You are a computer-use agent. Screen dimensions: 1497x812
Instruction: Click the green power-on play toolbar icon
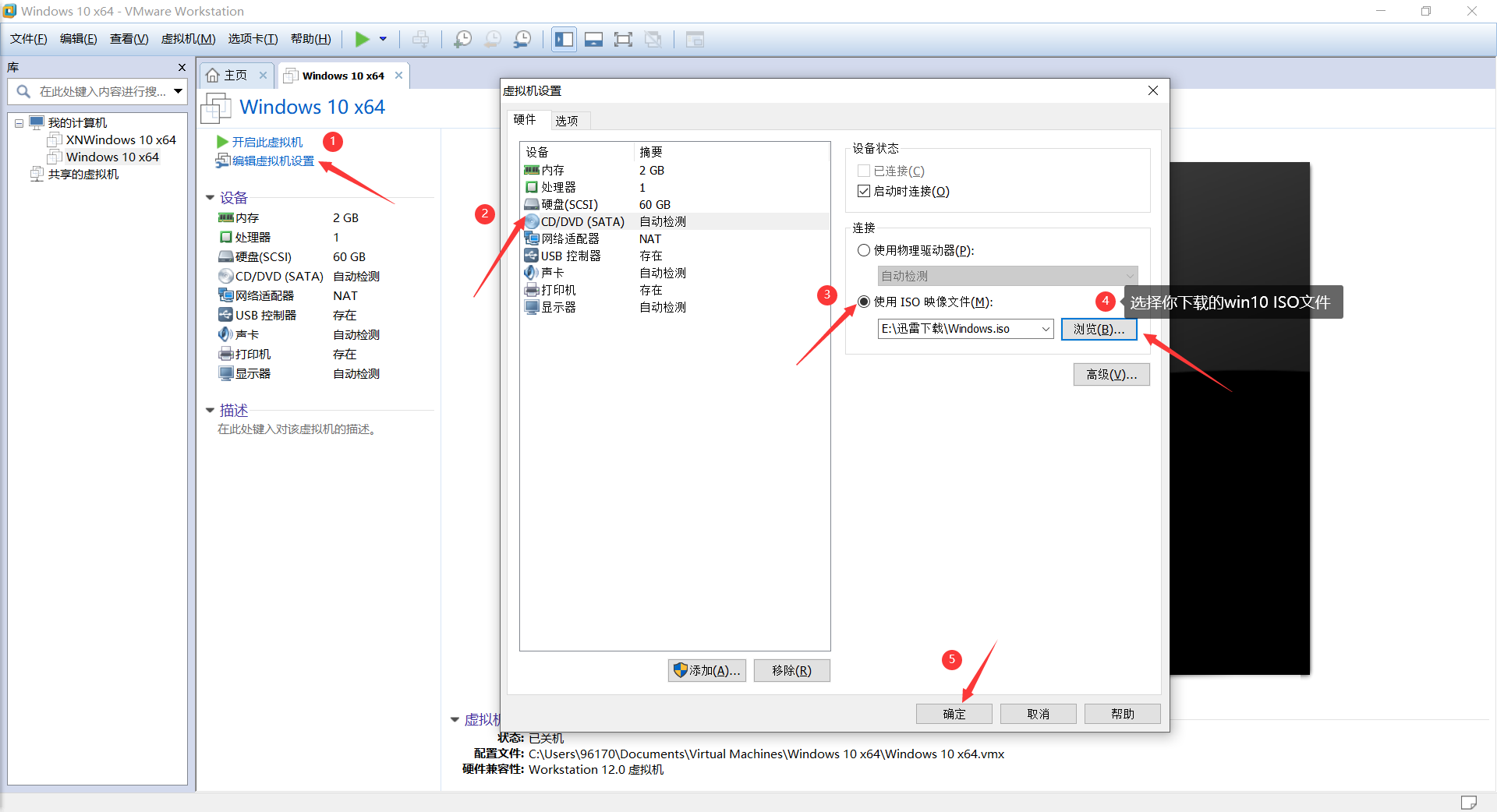pos(363,39)
